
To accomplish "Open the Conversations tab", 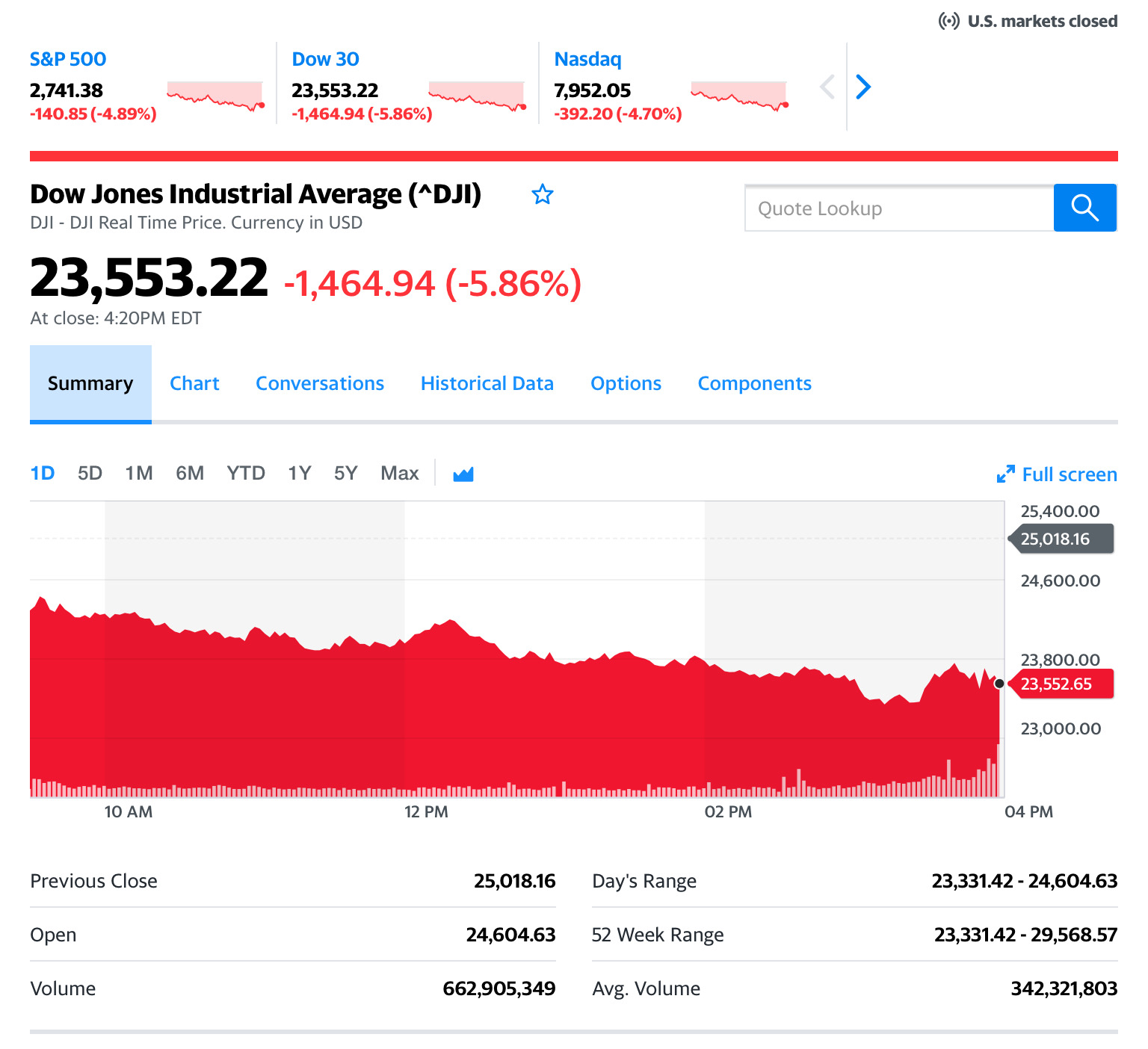I will (320, 384).
